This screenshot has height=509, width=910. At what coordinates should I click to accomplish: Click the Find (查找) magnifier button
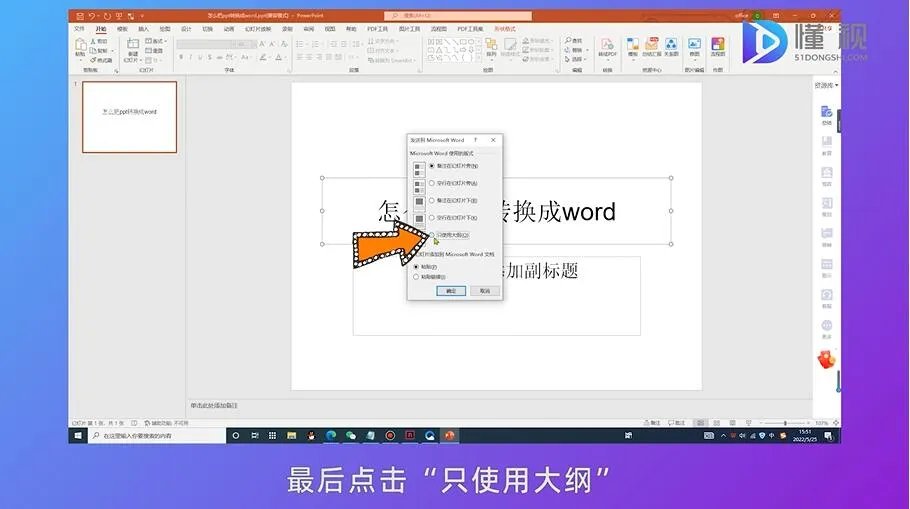(573, 41)
